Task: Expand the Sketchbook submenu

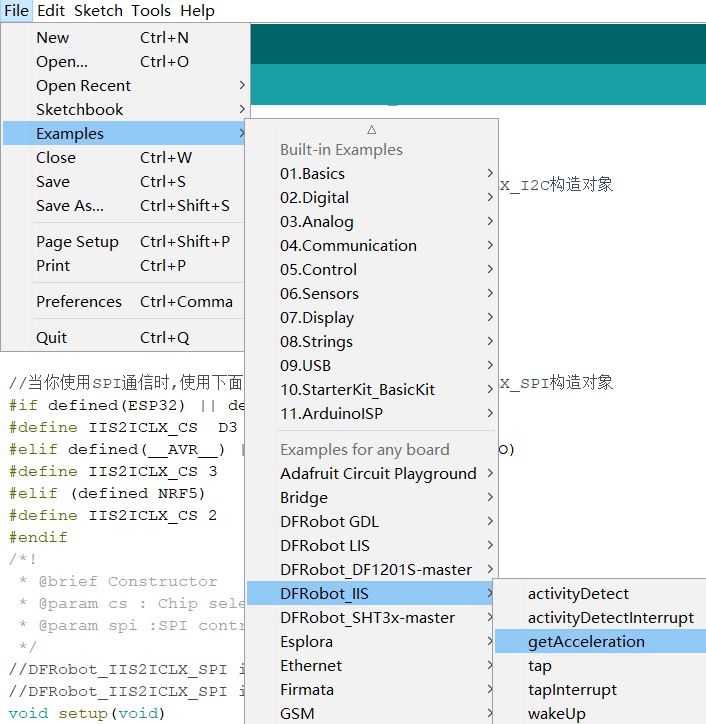Action: coord(124,109)
